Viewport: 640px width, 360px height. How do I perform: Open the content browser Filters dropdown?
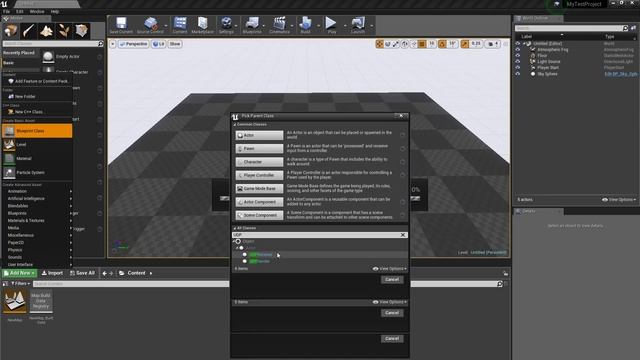tap(19, 283)
